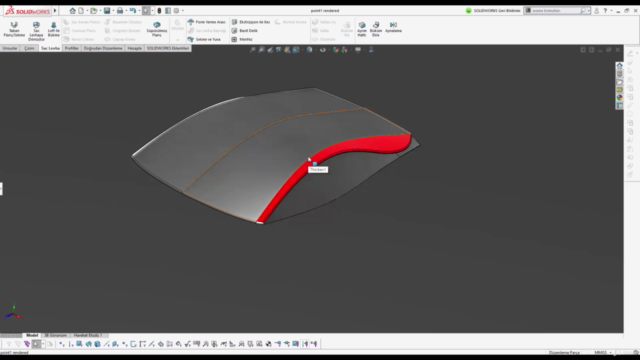
Task: Click the MMGS unit system in status bar
Action: [x=600, y=352]
